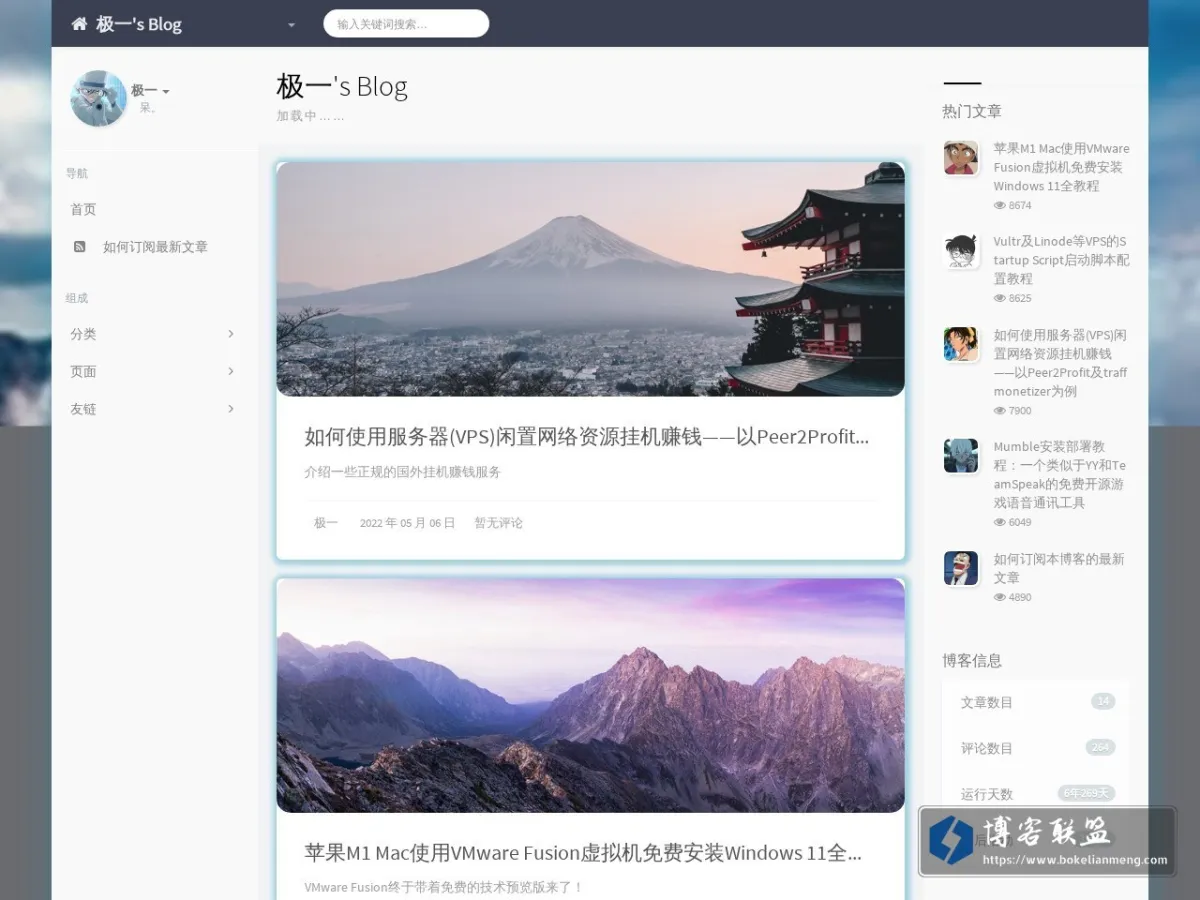Open article 如何使用服务器(VPS)闲置网络资源挂机赚钱 title
This screenshot has height=900, width=1200.
tap(587, 436)
